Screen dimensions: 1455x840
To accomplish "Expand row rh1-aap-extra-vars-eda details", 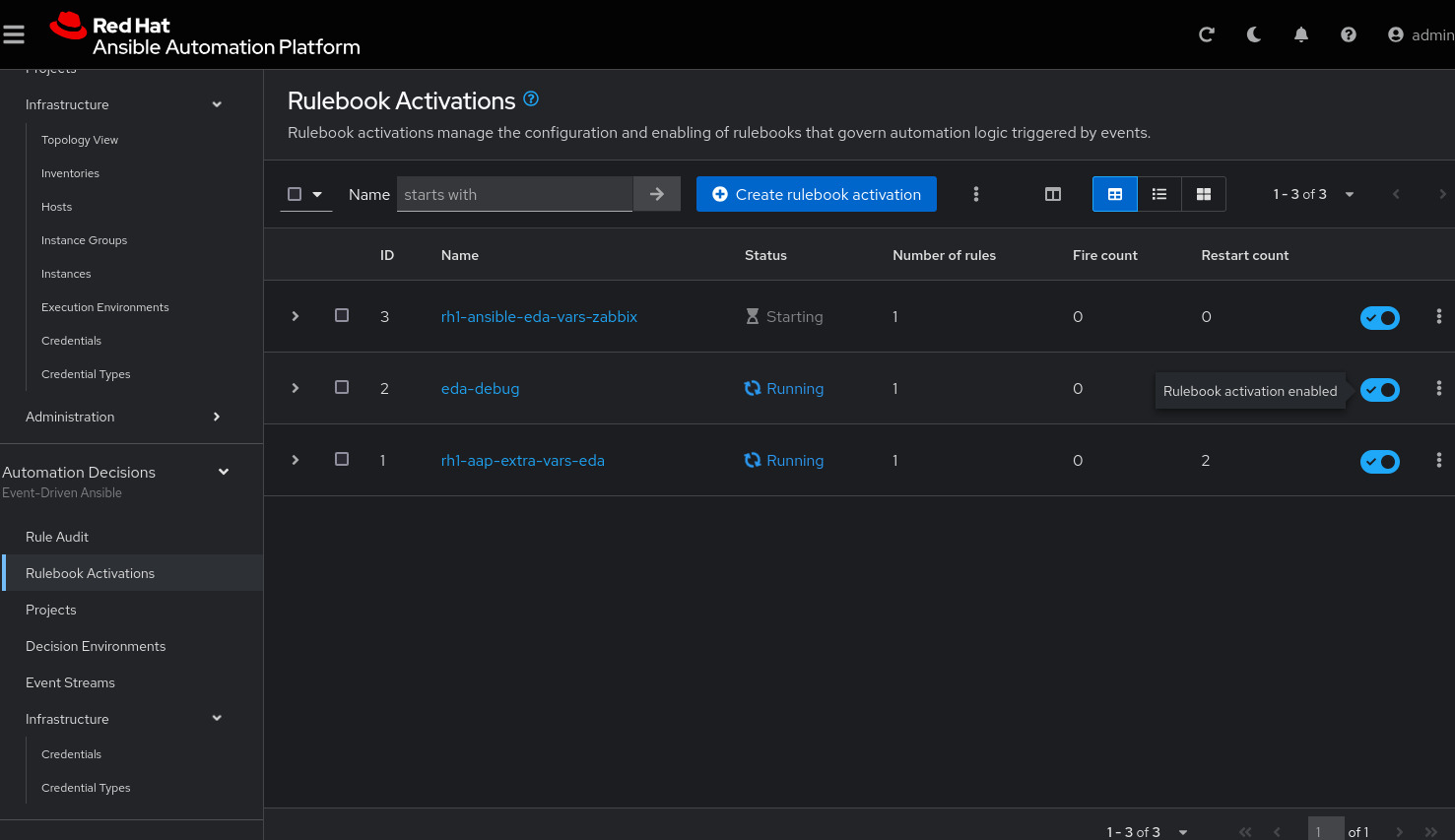I will point(296,460).
